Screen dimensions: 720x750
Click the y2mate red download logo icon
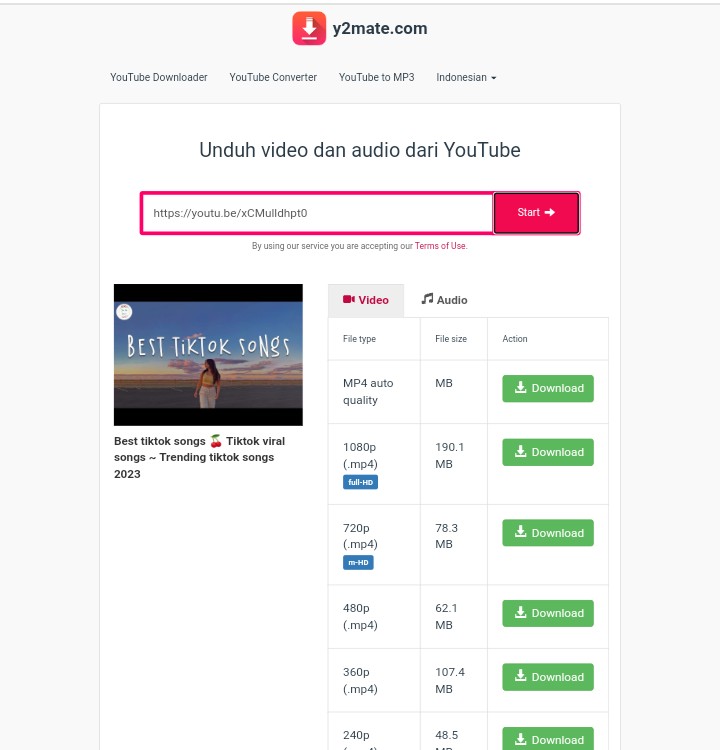point(309,28)
